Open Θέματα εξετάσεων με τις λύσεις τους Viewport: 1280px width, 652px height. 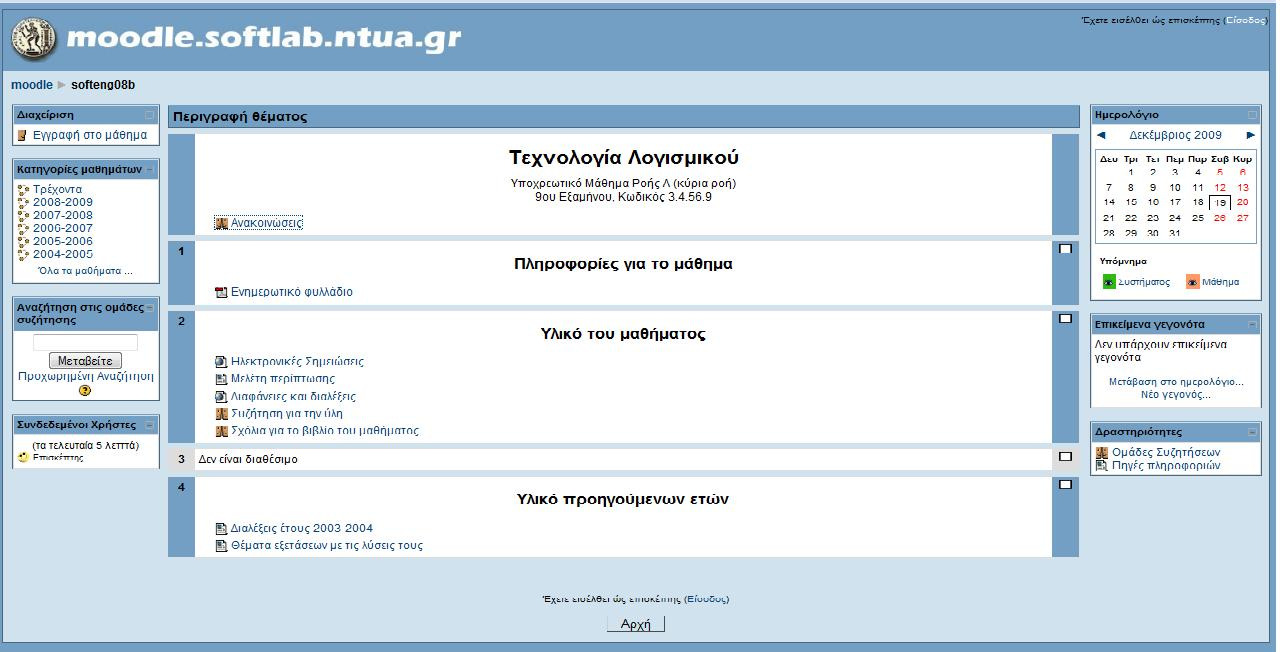click(327, 545)
